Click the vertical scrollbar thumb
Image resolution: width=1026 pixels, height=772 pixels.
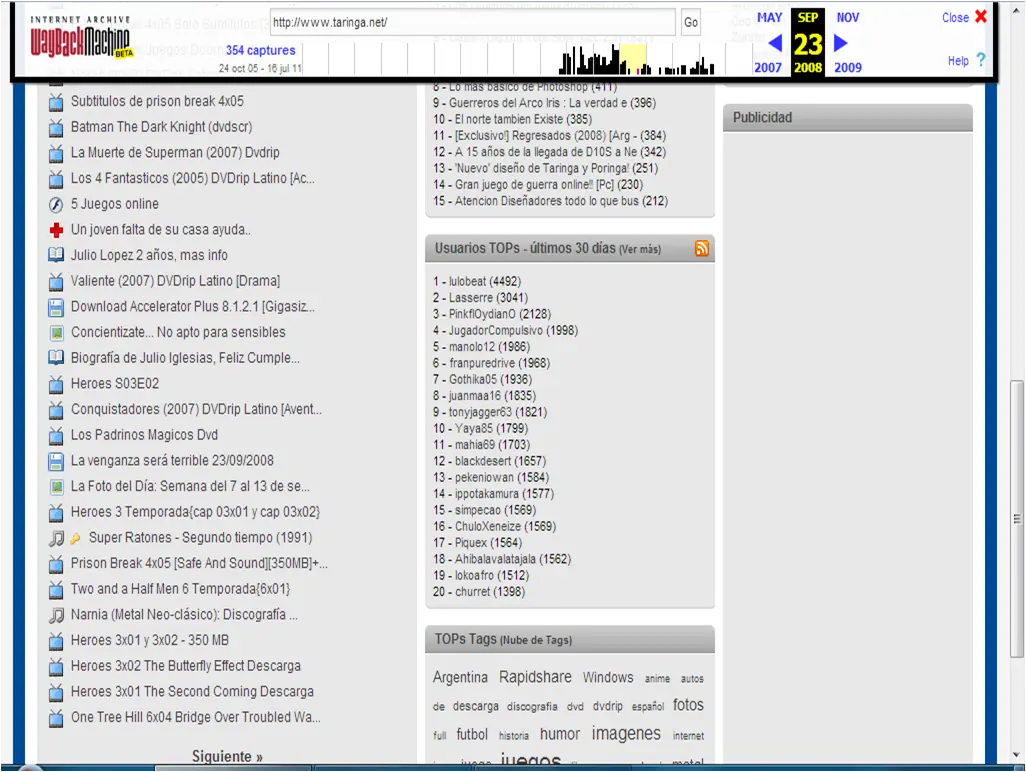(1016, 518)
